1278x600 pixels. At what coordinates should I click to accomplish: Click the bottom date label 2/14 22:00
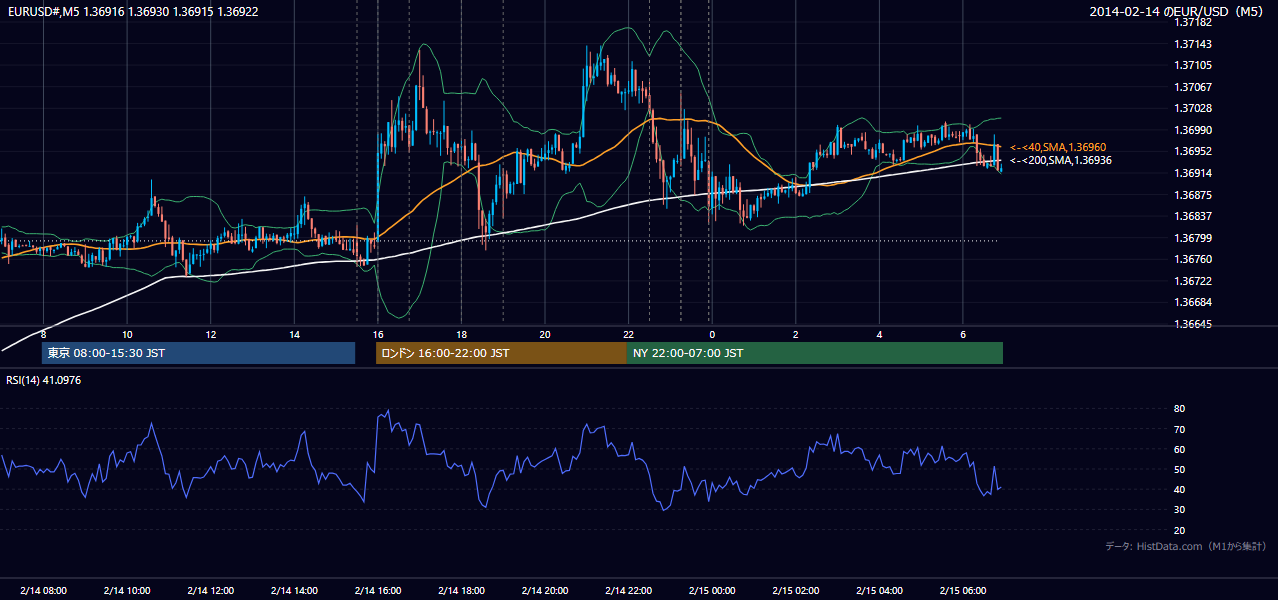point(628,591)
